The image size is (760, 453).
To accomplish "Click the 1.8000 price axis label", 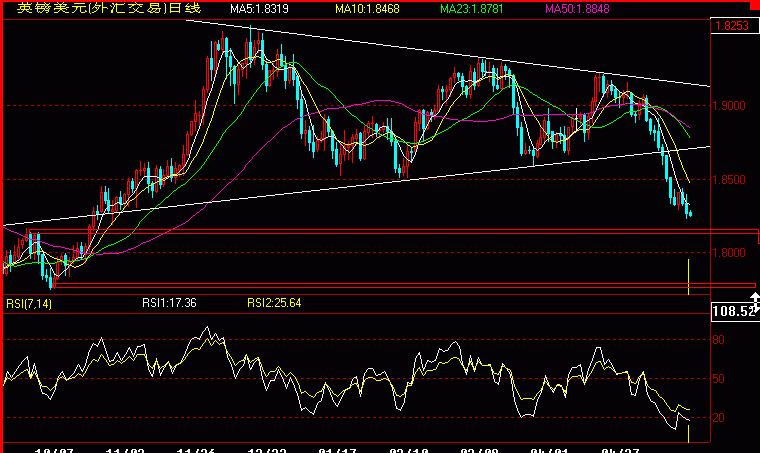I will point(729,252).
